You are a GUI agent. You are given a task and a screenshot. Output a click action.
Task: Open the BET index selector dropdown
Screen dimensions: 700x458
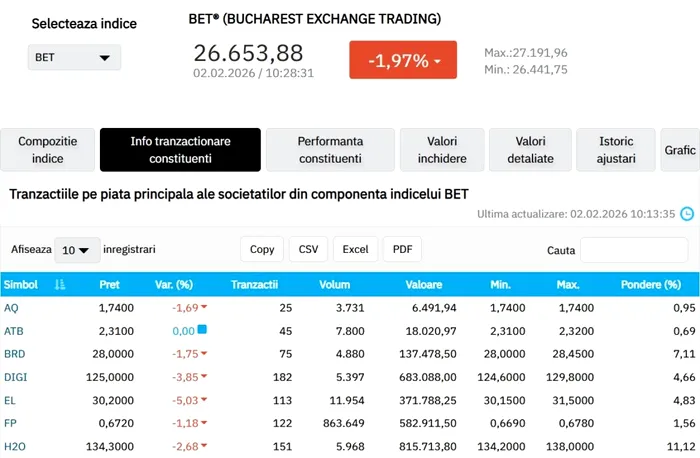pos(74,58)
